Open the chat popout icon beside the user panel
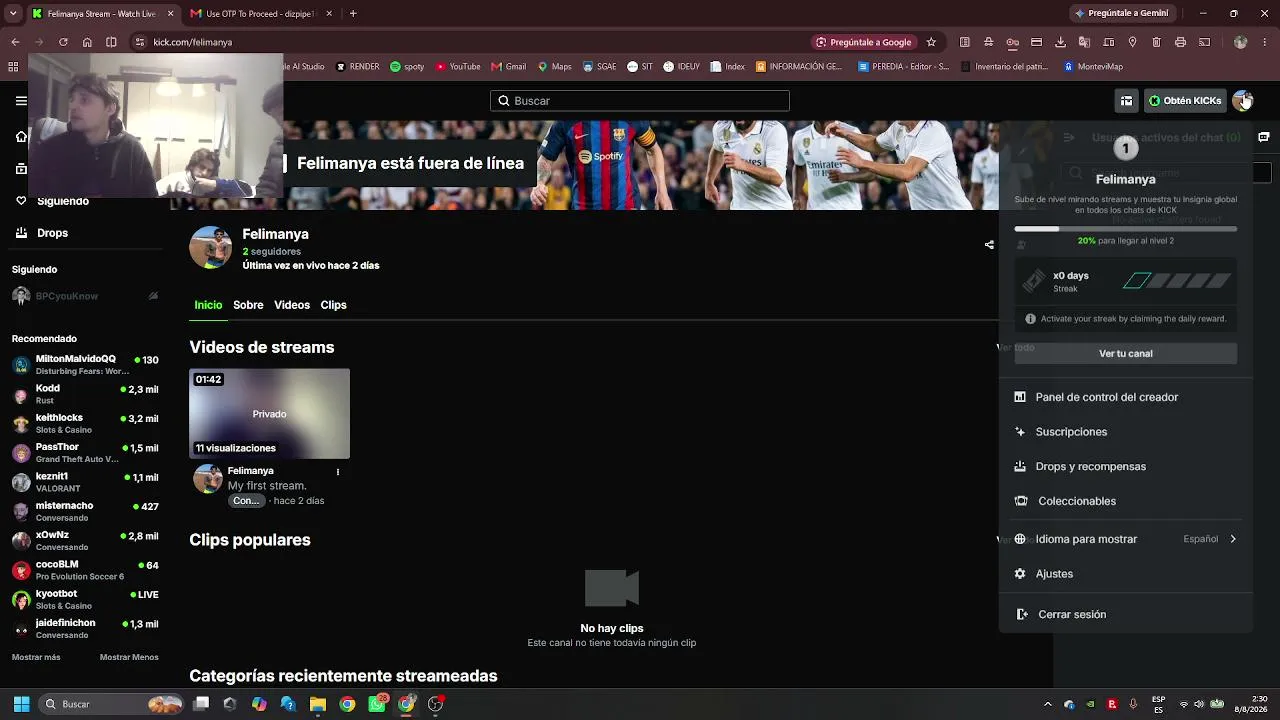The height and width of the screenshot is (720, 1280). tap(1264, 137)
